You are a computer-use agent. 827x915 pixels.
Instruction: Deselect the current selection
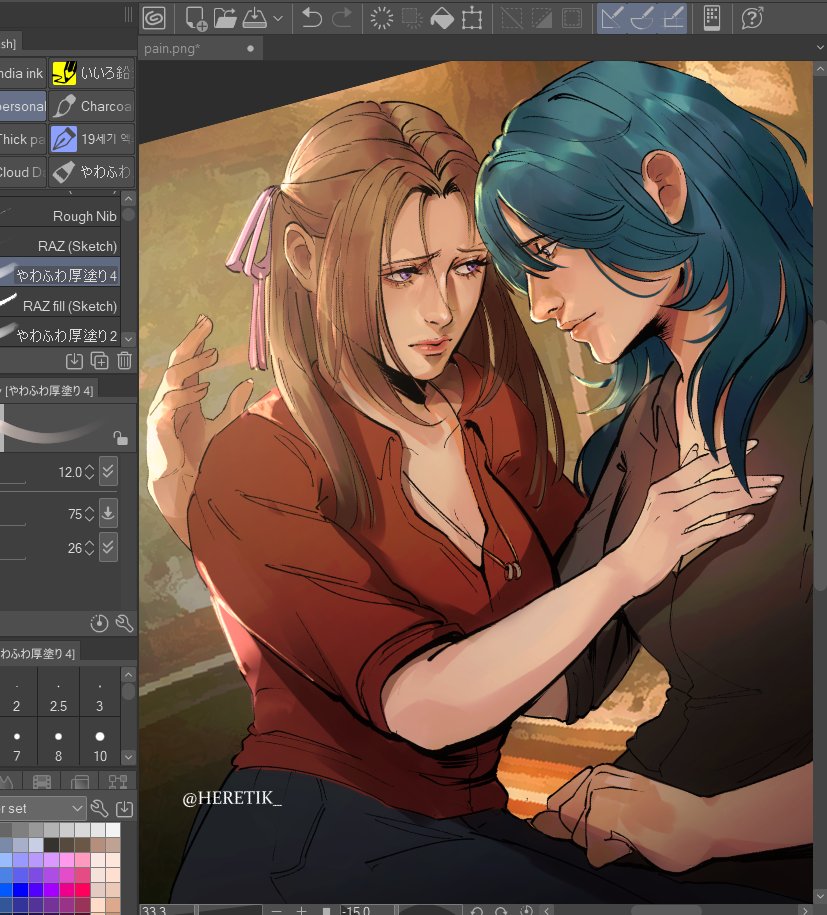coord(512,18)
